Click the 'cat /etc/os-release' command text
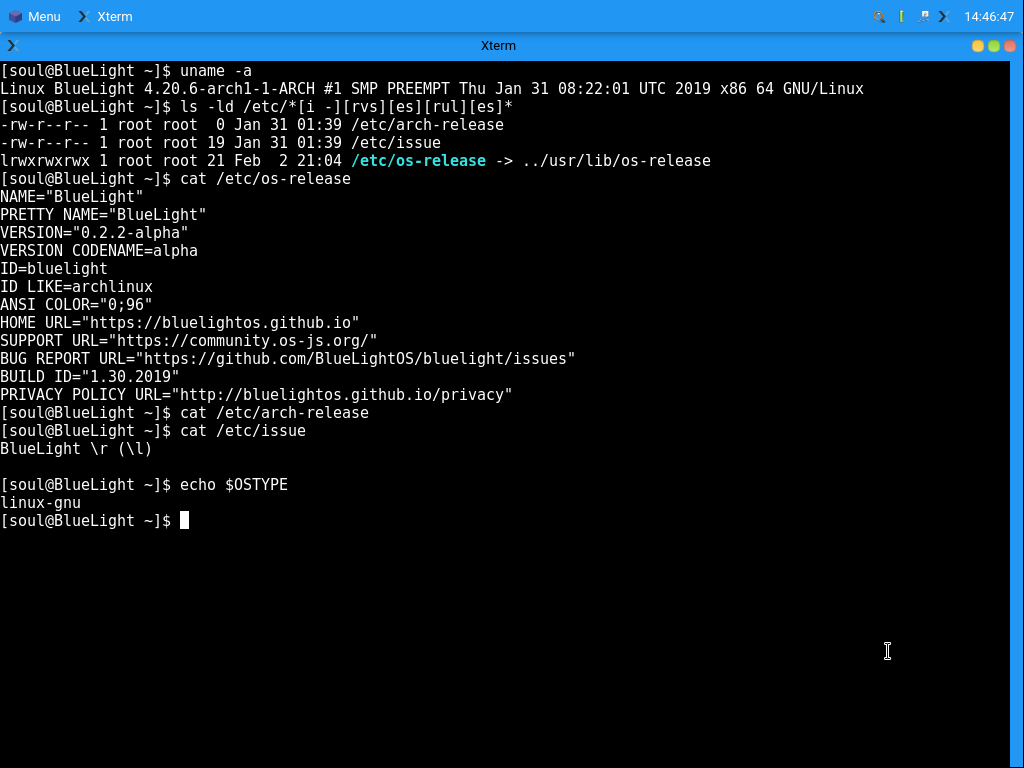Viewport: 1024px width, 768px height. click(x=265, y=178)
